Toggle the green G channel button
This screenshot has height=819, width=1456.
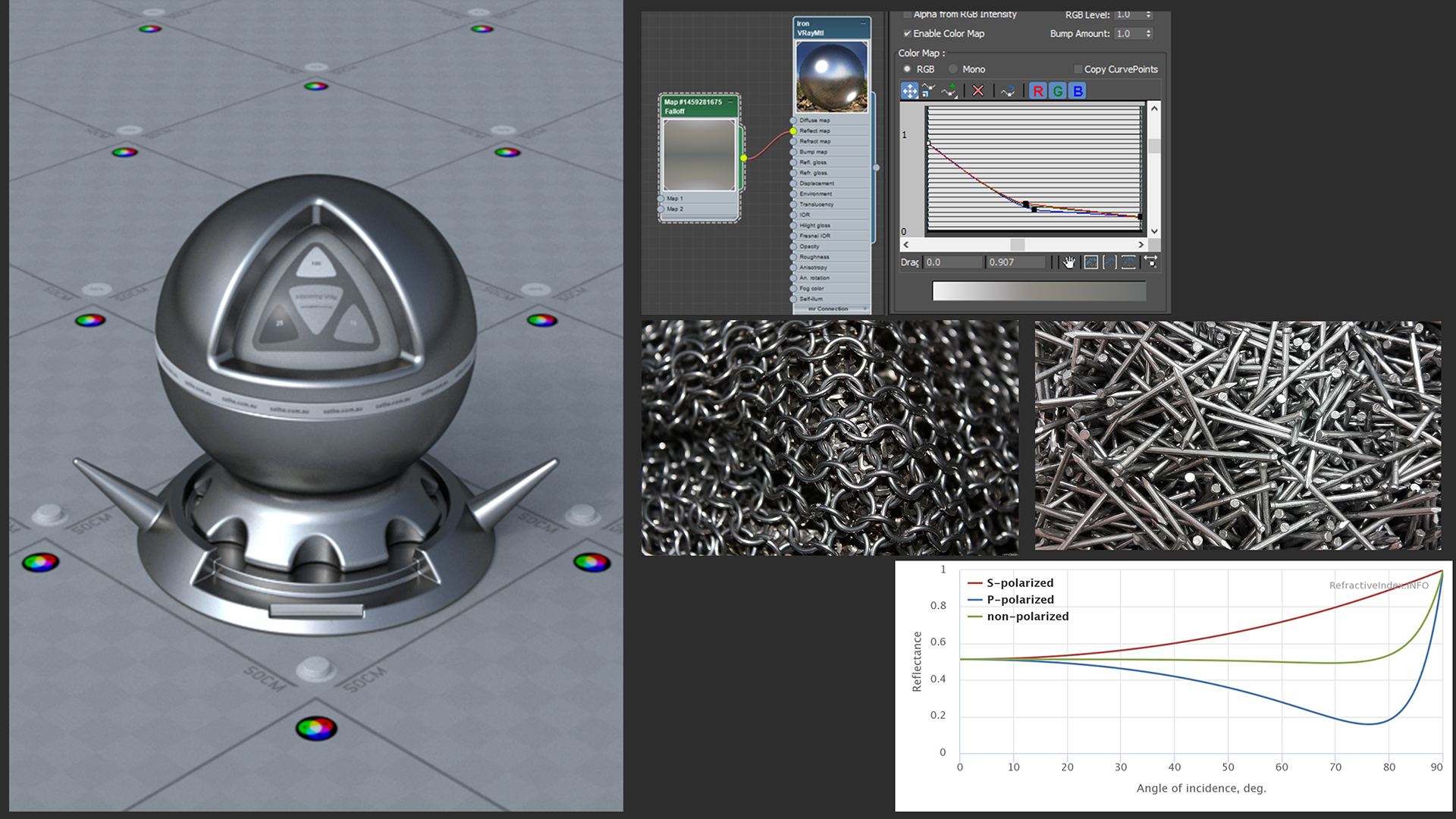point(1058,91)
